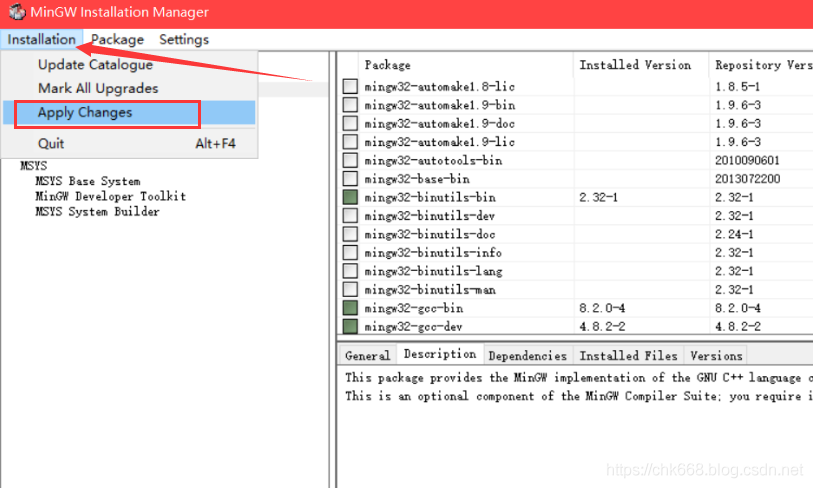Select the mingw32-binutils-info package name
The width and height of the screenshot is (813, 488).
click(433, 253)
